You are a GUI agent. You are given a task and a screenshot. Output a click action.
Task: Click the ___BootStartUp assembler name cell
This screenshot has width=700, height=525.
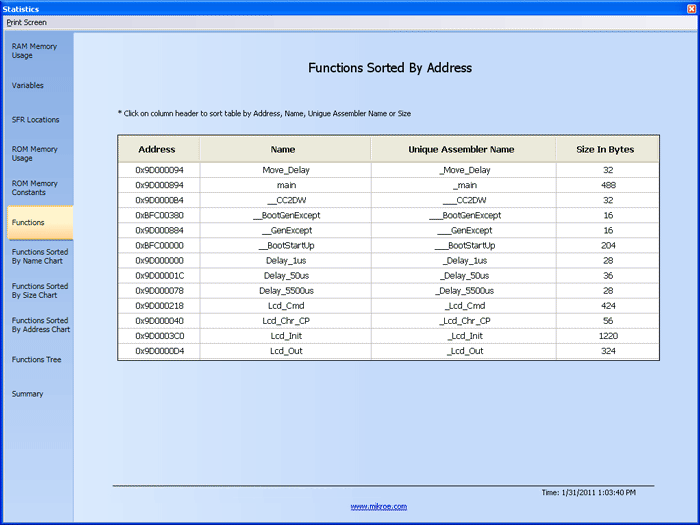[x=464, y=246]
